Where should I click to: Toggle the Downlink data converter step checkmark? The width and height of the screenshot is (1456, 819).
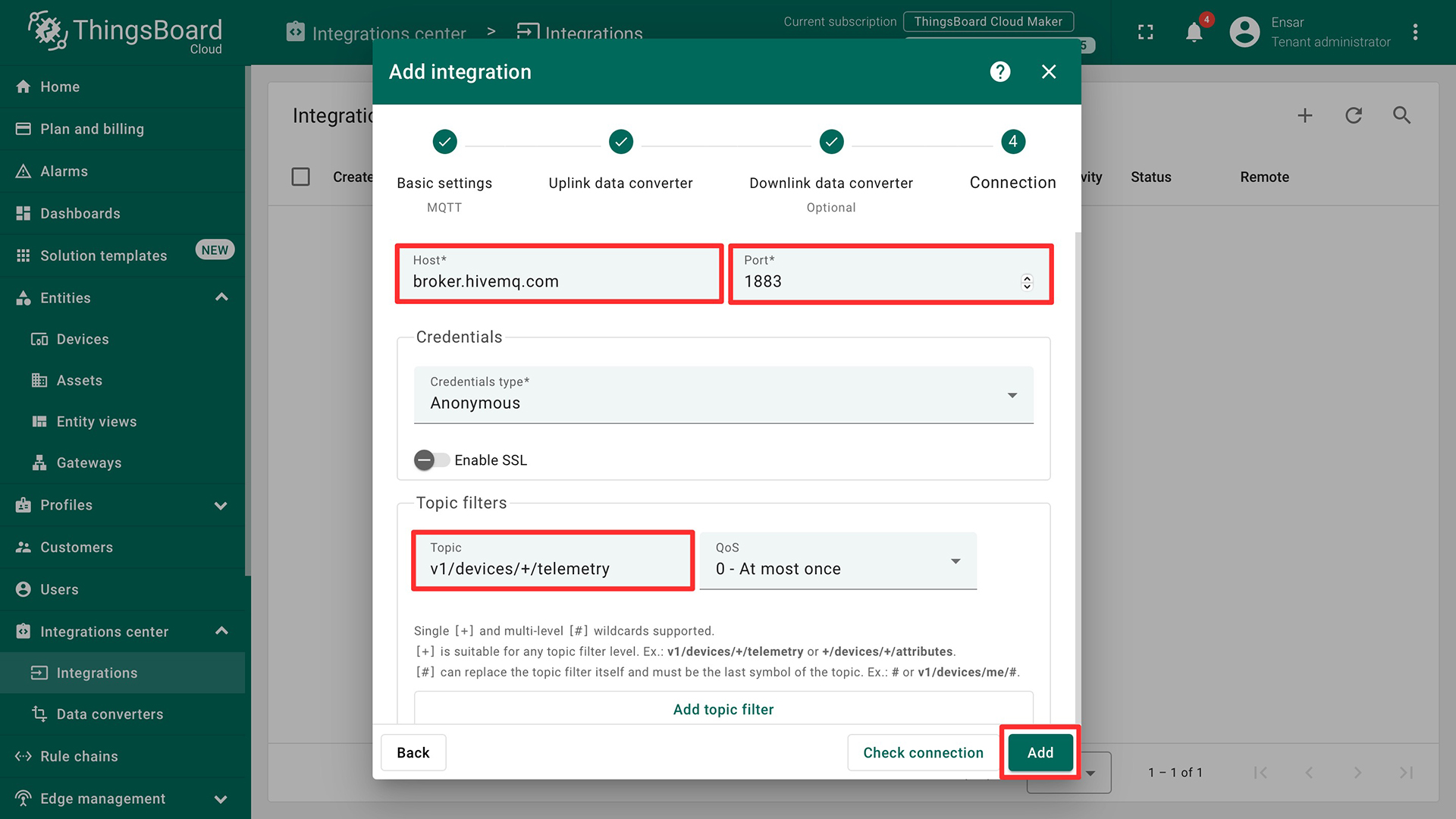click(x=831, y=141)
